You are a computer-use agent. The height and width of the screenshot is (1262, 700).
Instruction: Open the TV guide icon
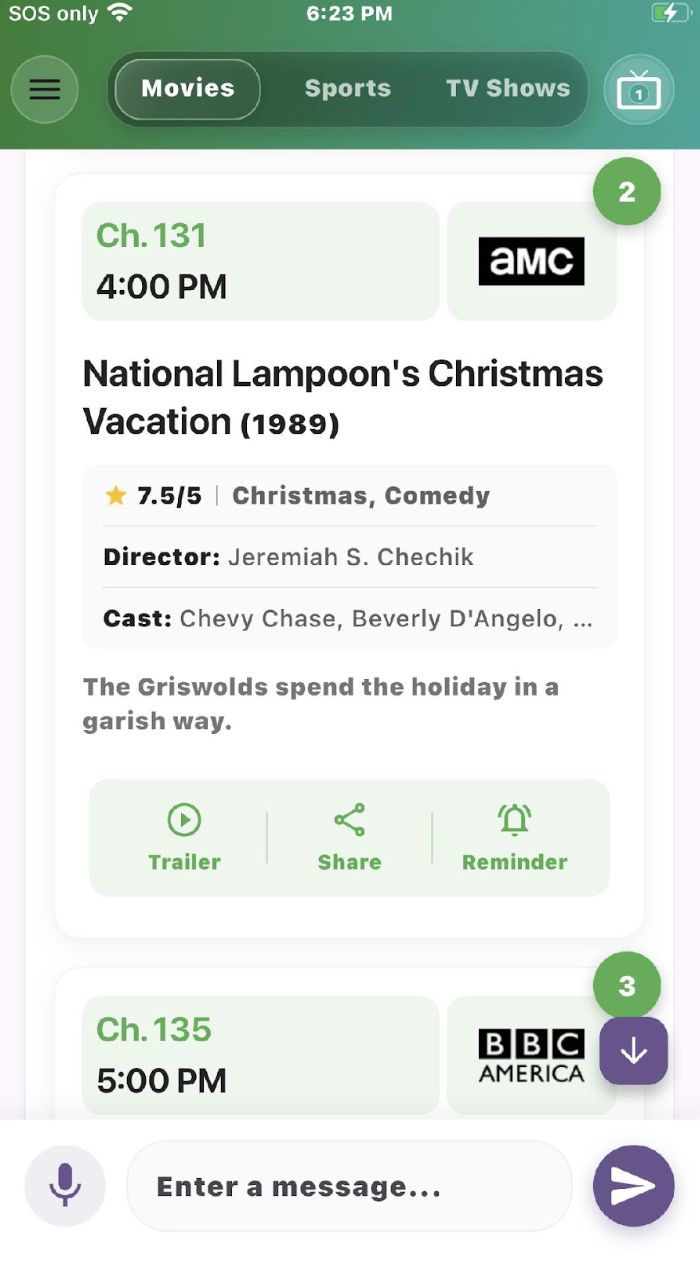[x=639, y=90]
